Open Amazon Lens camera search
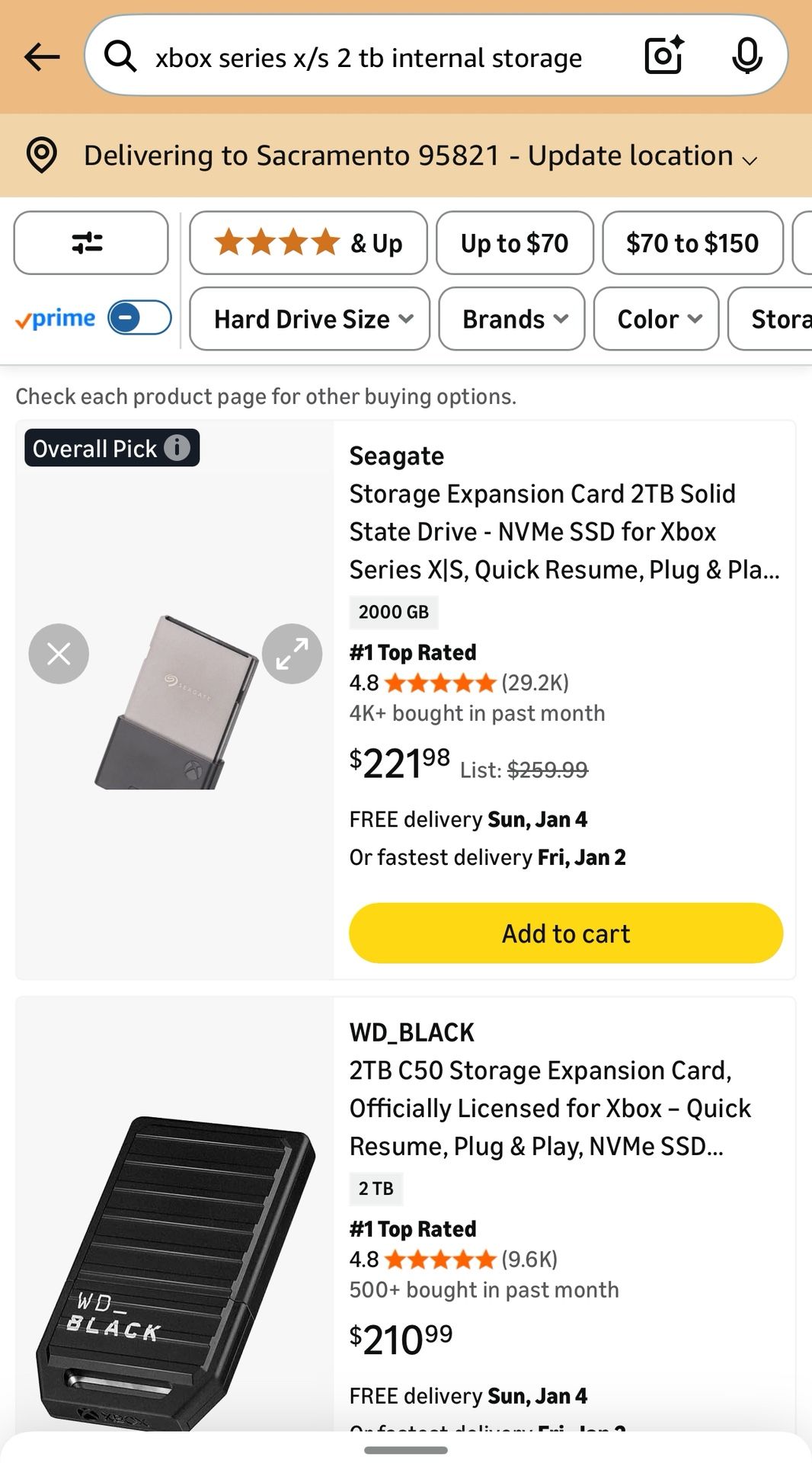Screen dimensions: 812x1463 click(x=662, y=56)
